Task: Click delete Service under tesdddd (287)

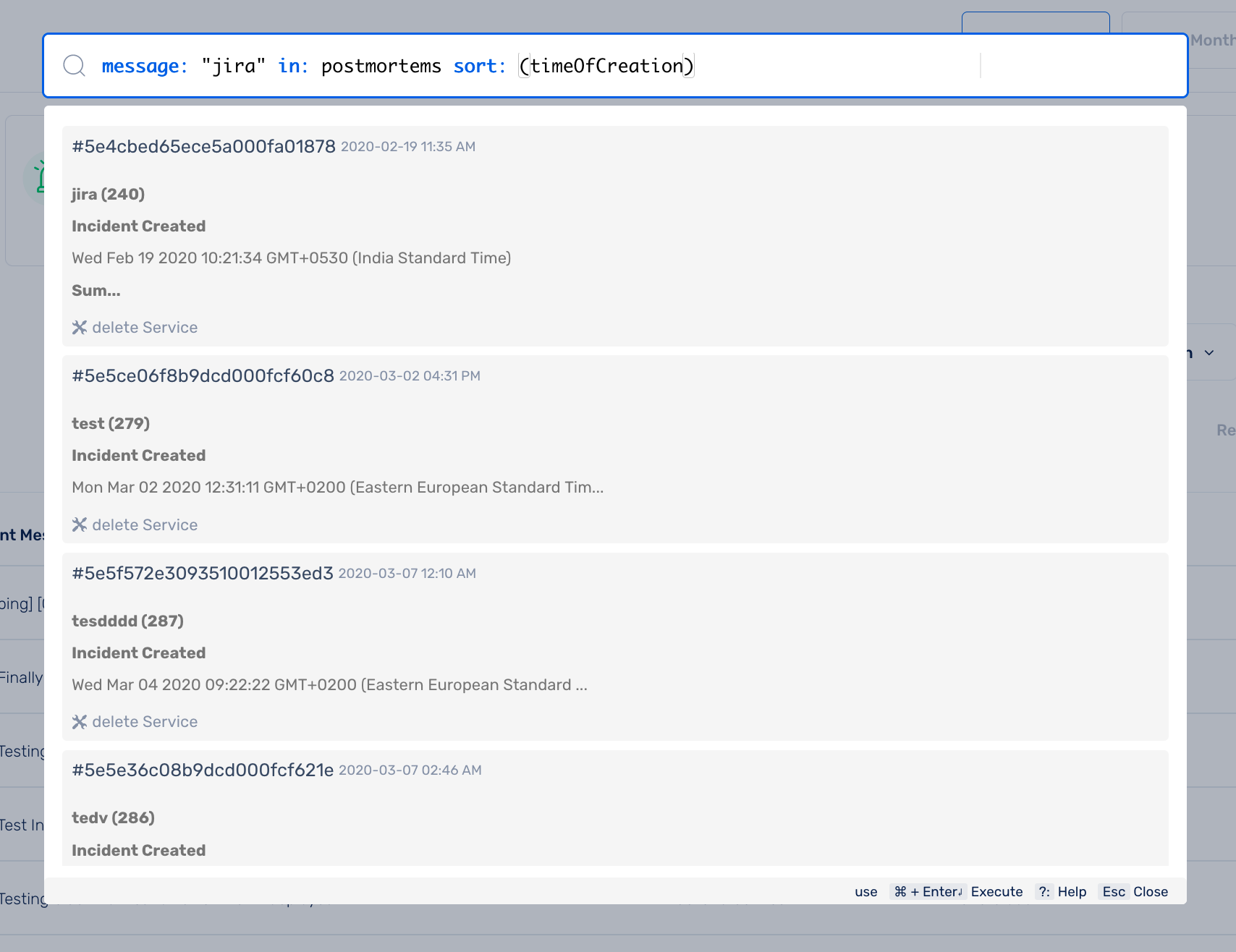Action: point(145,722)
